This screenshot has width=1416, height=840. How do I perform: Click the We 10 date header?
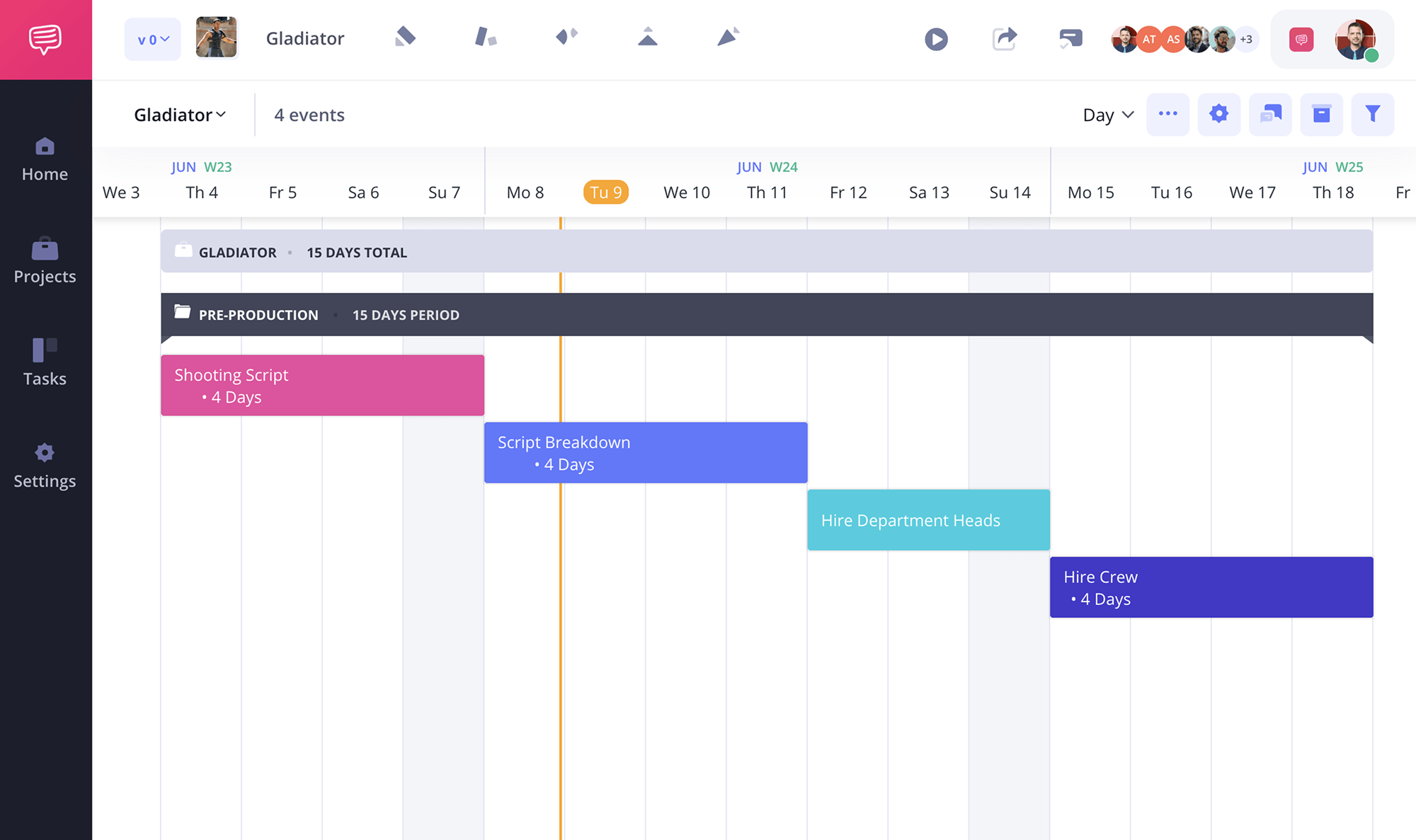point(687,192)
